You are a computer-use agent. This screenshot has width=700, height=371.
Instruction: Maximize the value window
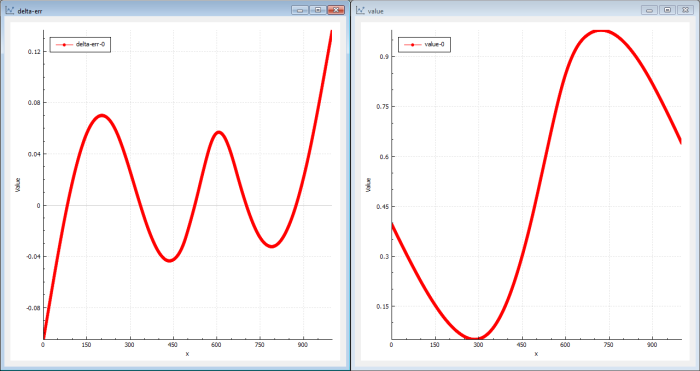pyautogui.click(x=667, y=10)
